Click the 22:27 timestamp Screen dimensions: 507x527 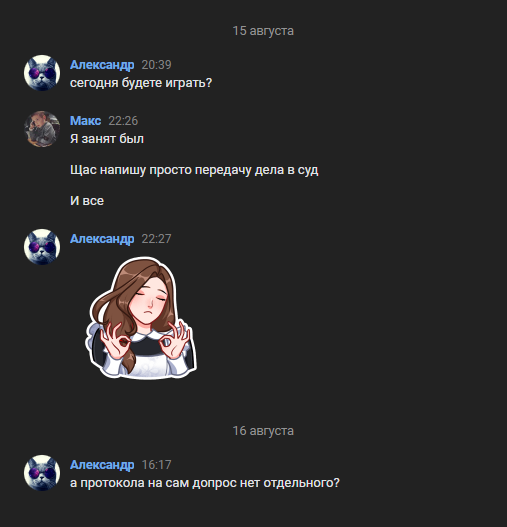(156, 239)
